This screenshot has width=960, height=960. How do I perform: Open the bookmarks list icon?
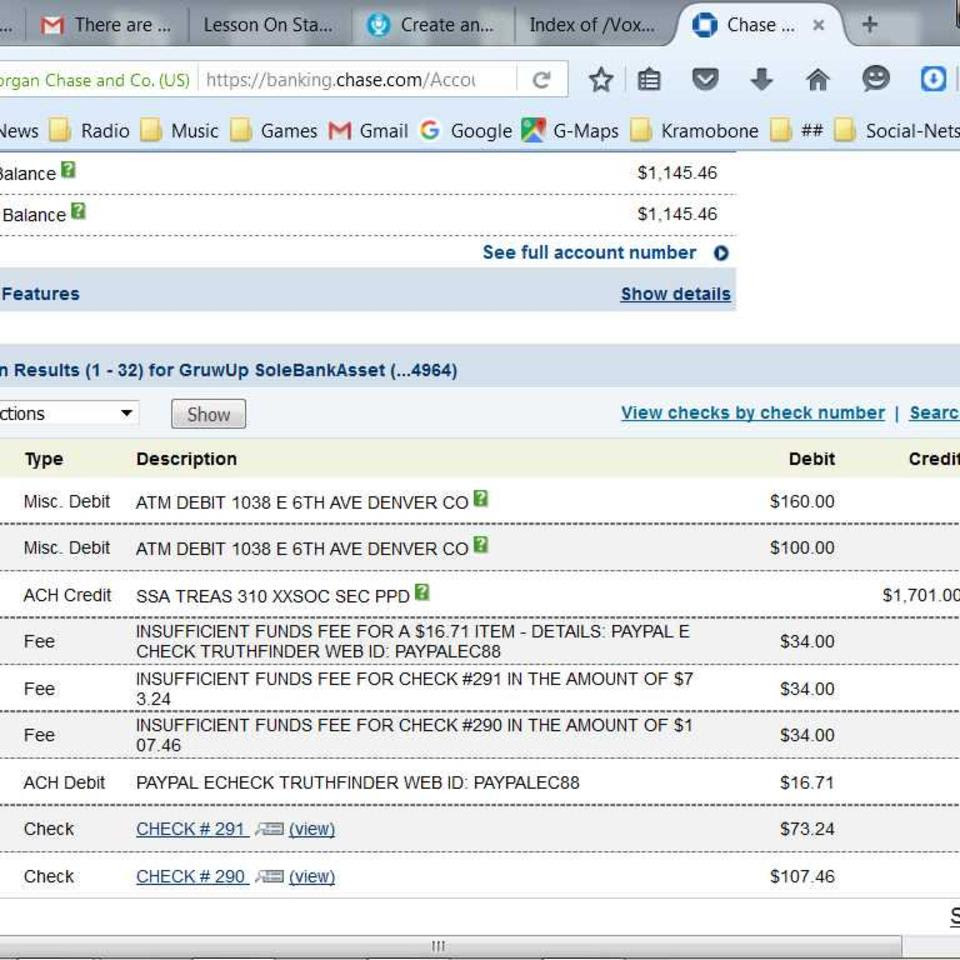[649, 80]
